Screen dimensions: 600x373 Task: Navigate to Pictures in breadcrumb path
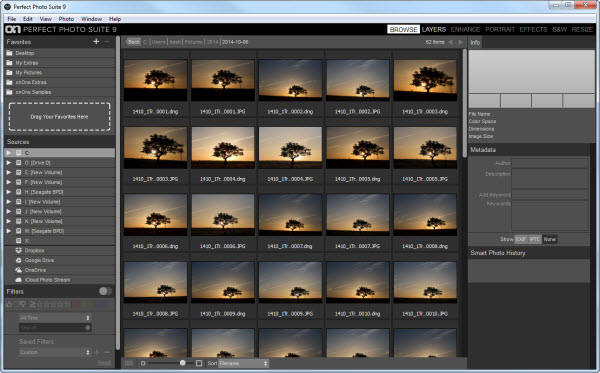tap(194, 42)
